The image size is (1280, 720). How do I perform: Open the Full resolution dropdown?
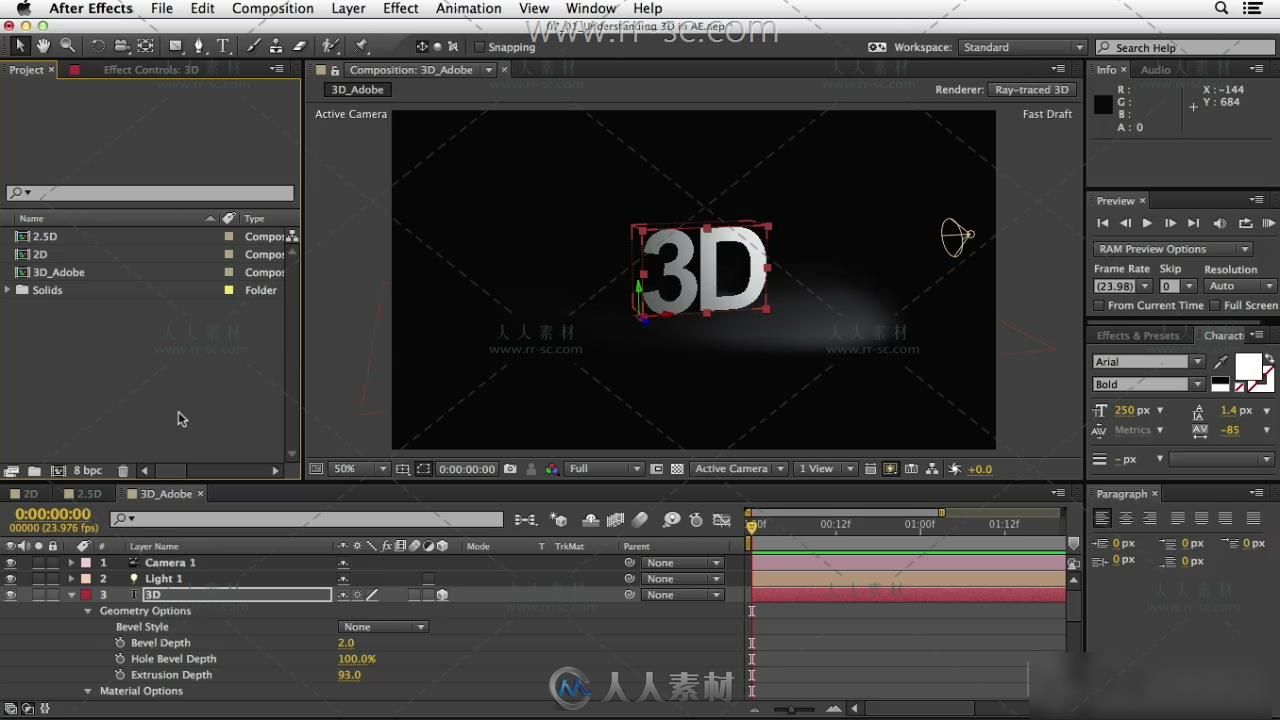[x=605, y=469]
